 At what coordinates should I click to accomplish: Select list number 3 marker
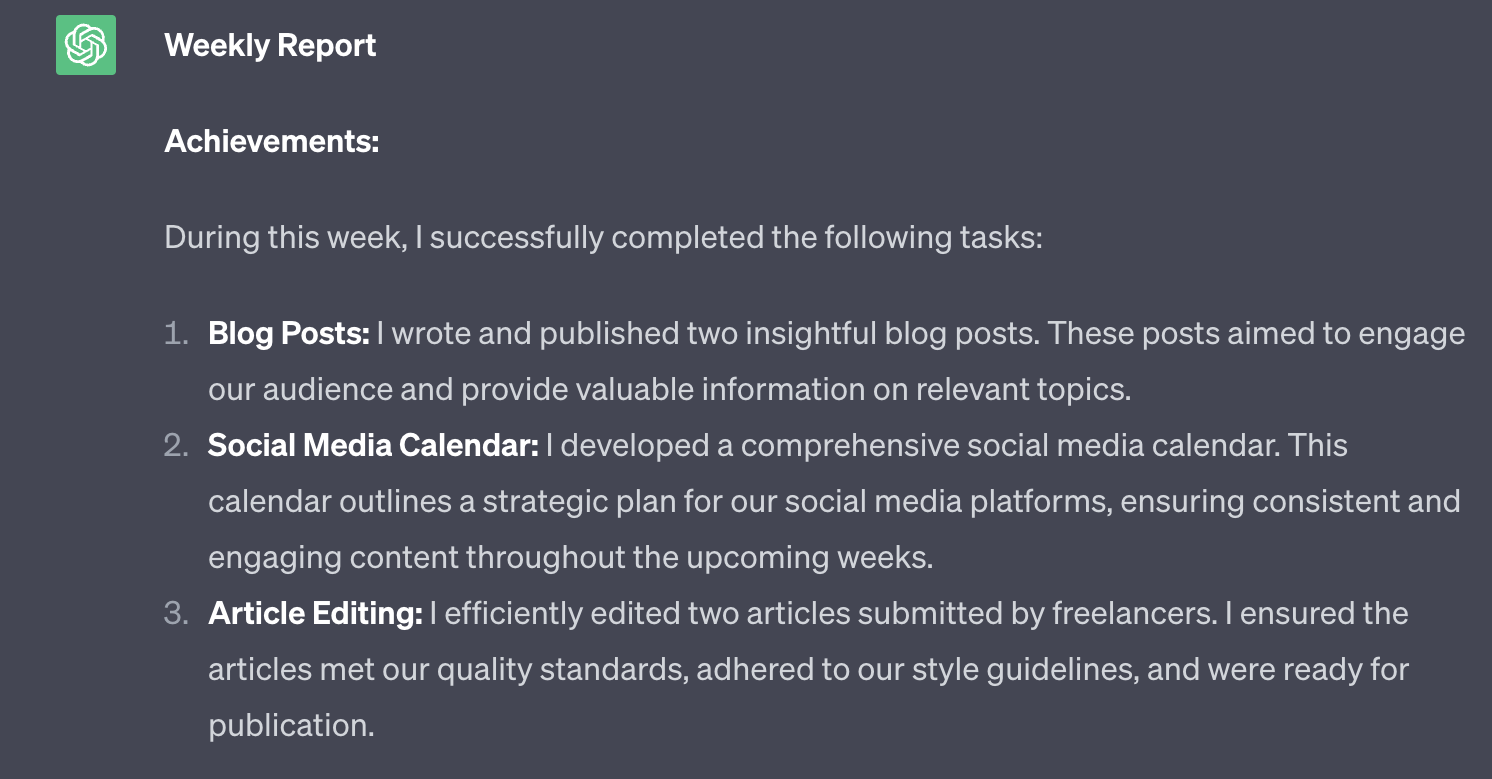coord(176,613)
